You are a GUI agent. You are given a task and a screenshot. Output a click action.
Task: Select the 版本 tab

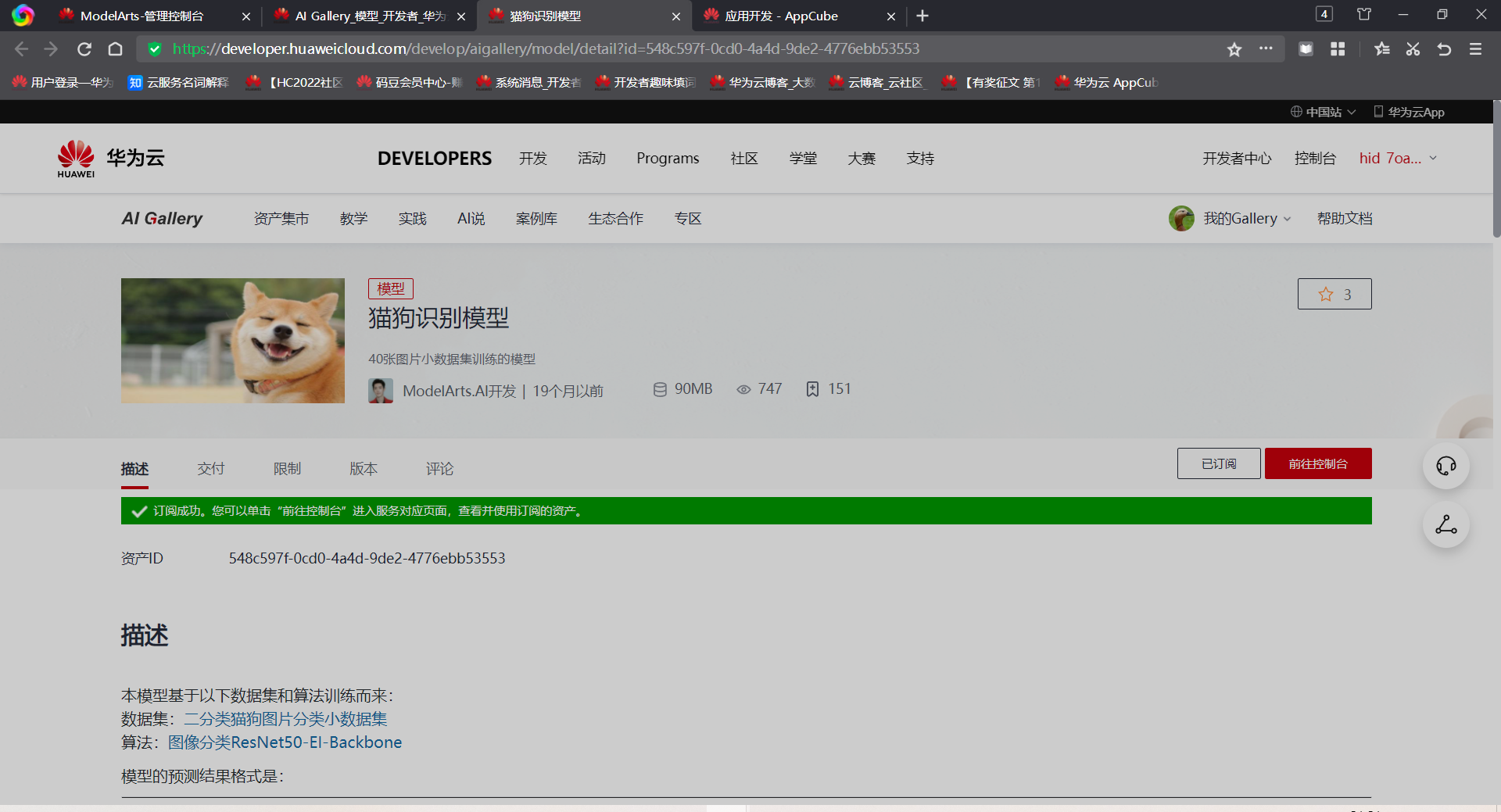364,469
